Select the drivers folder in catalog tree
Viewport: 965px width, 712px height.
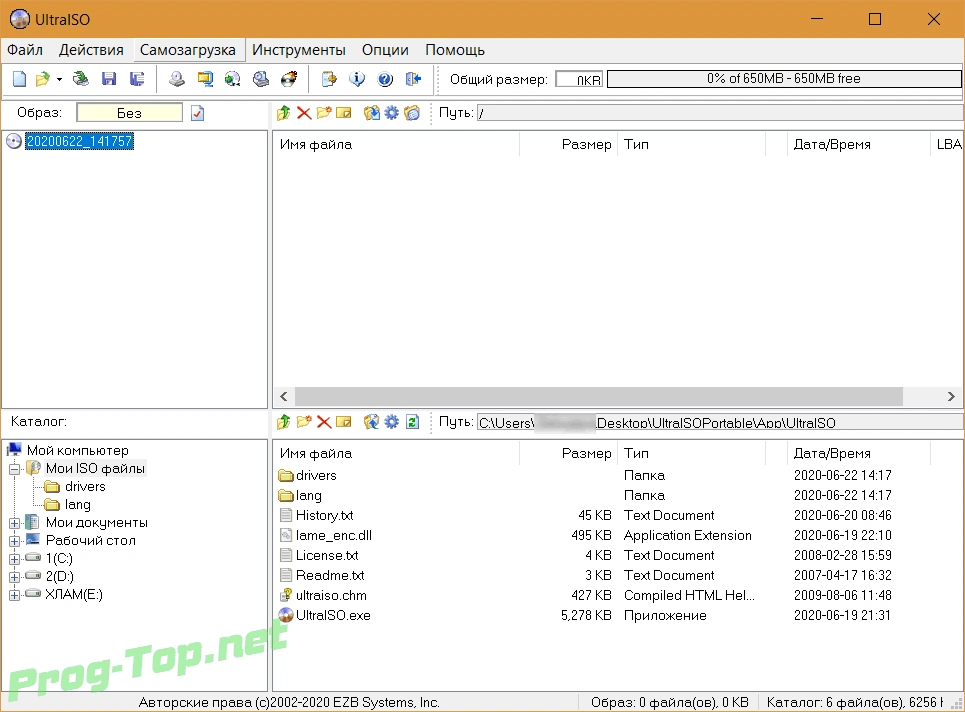coord(85,487)
